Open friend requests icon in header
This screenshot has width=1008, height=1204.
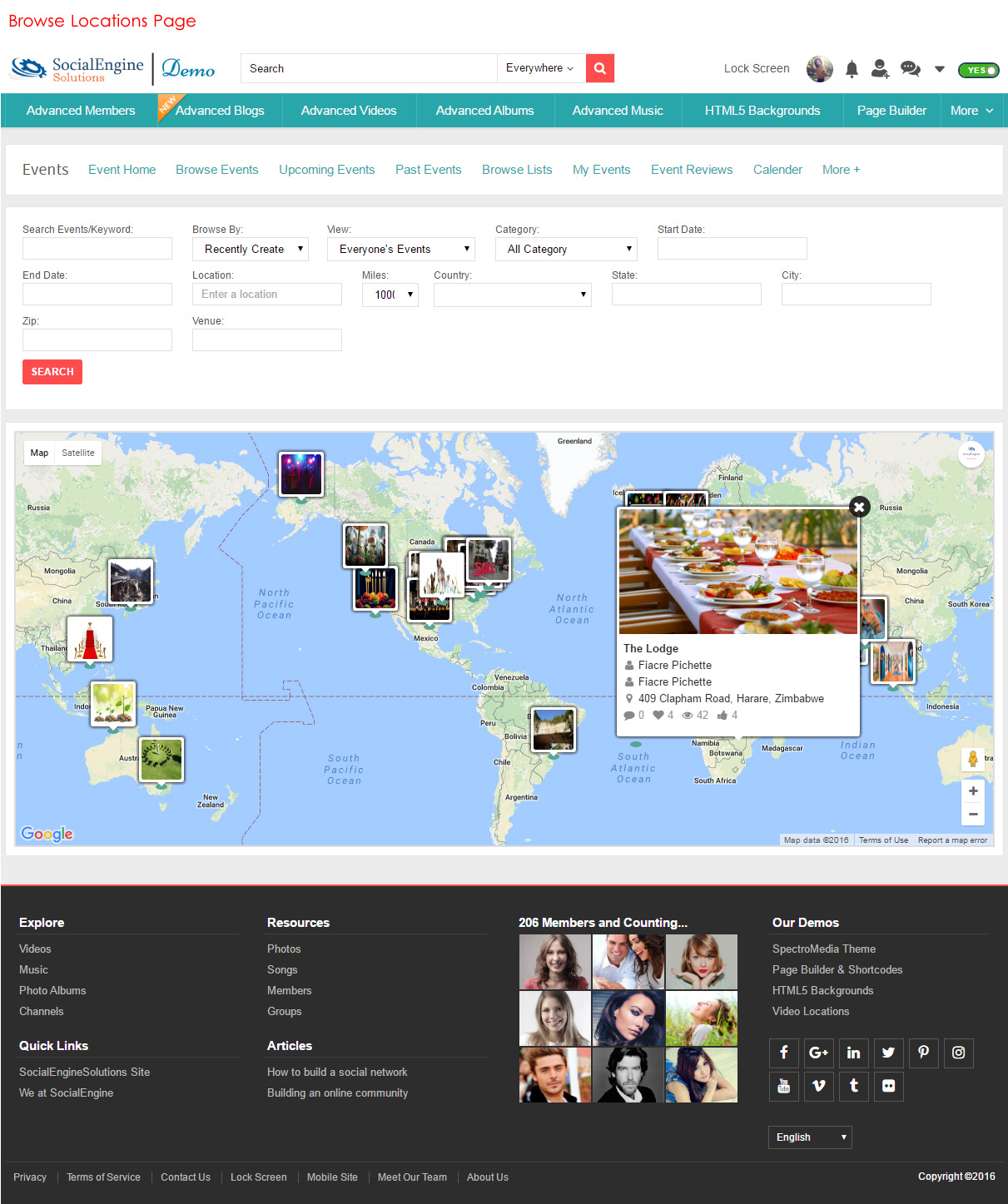click(x=880, y=69)
